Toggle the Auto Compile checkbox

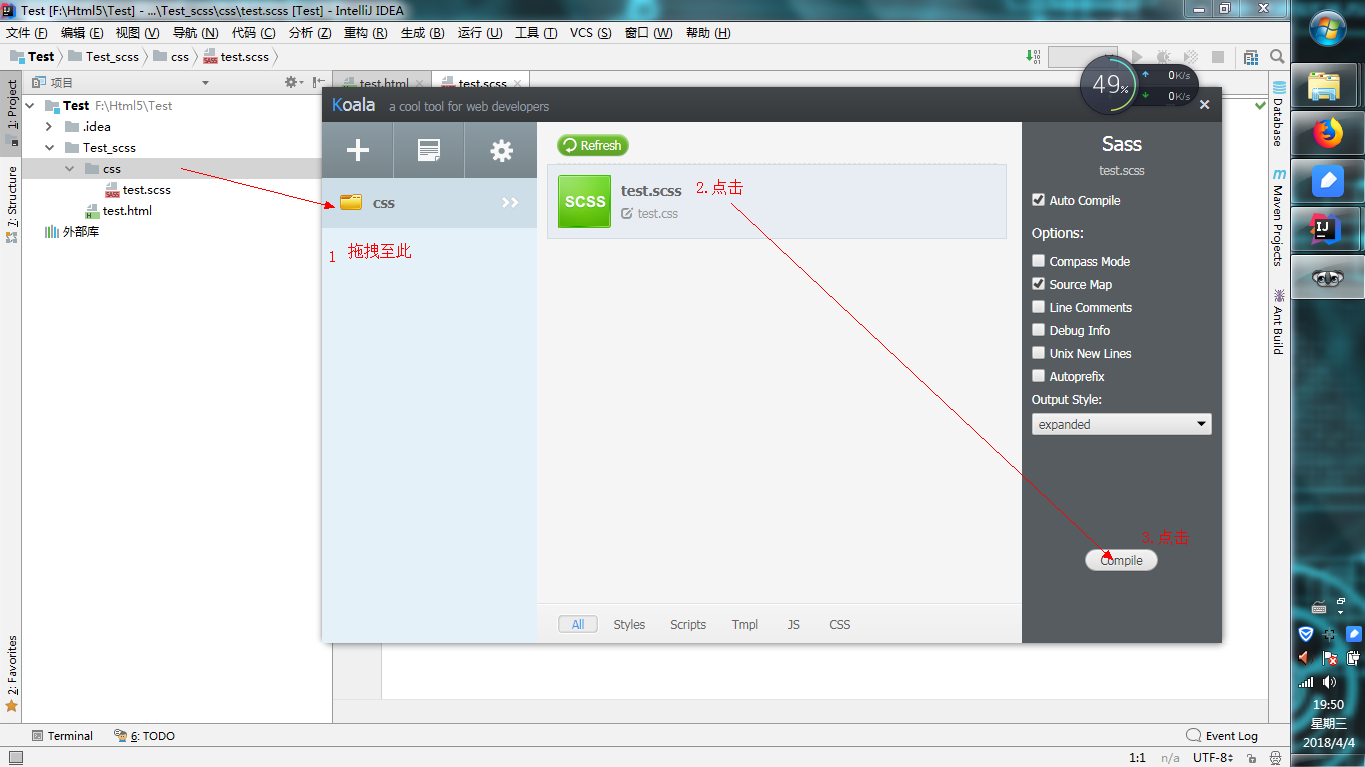pyautogui.click(x=1038, y=200)
